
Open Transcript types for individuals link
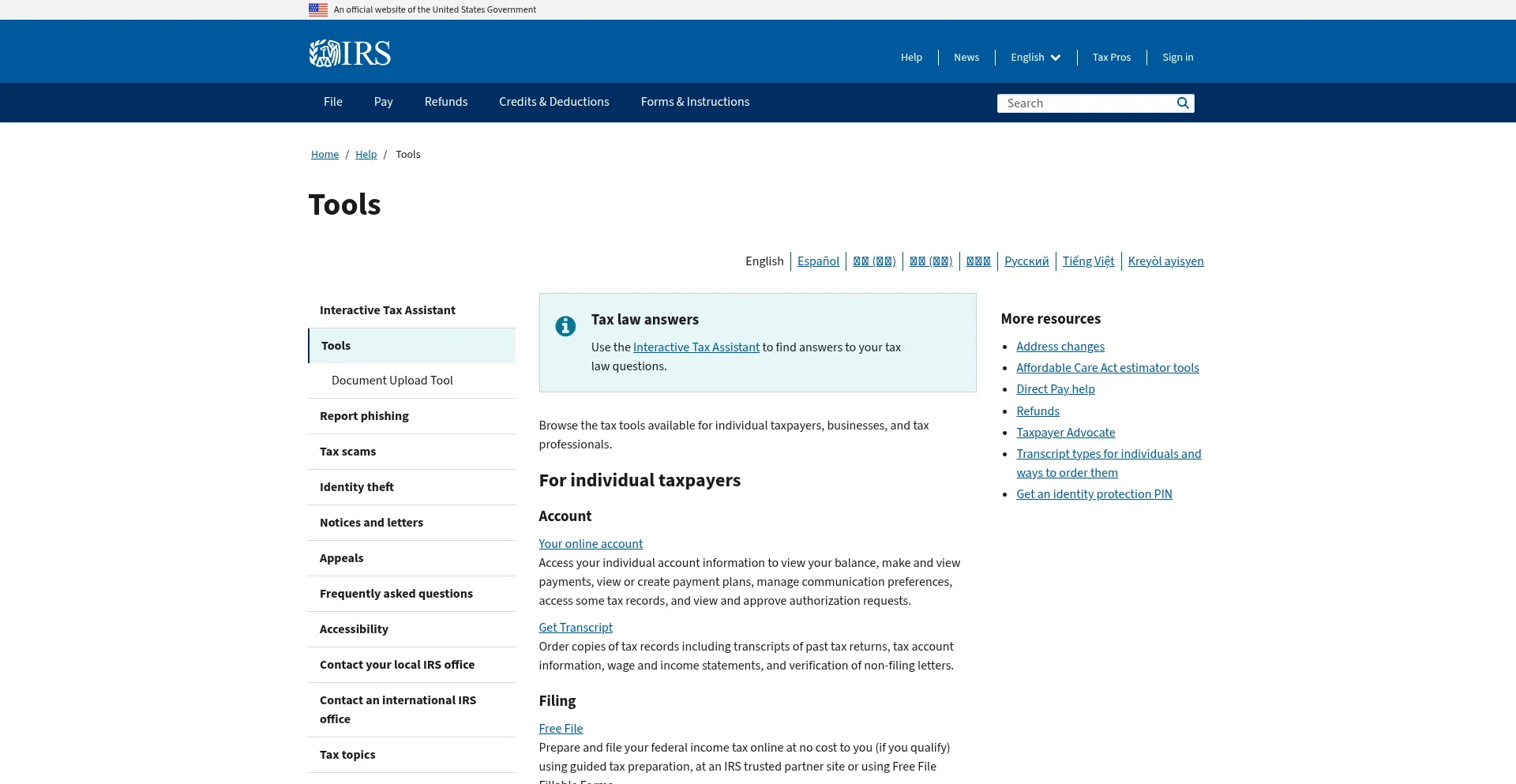click(x=1109, y=463)
